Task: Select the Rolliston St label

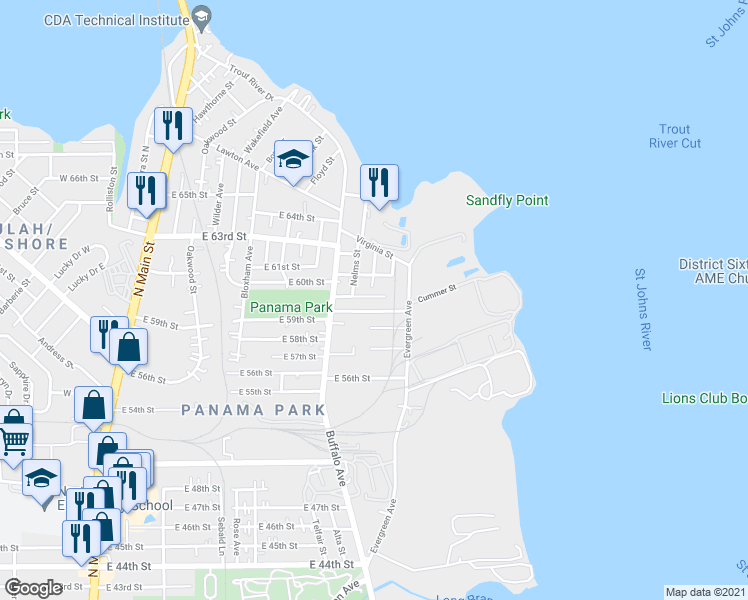Action: point(111,189)
